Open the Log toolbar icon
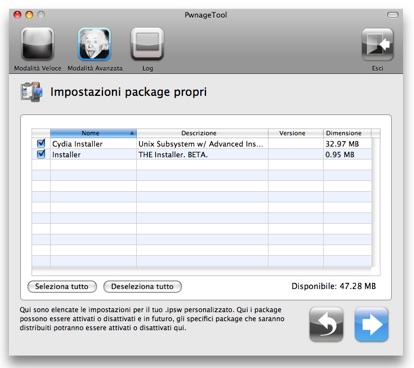 pos(147,44)
